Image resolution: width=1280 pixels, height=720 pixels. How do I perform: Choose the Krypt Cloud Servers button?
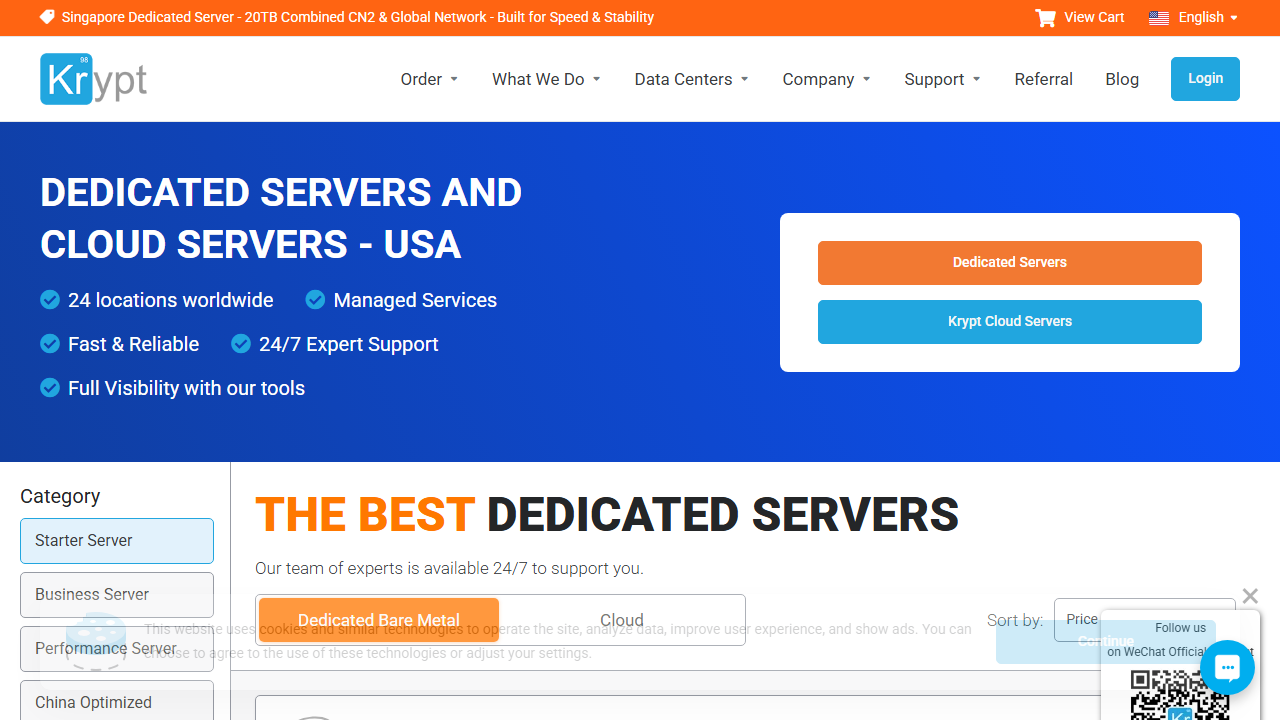coord(1010,322)
